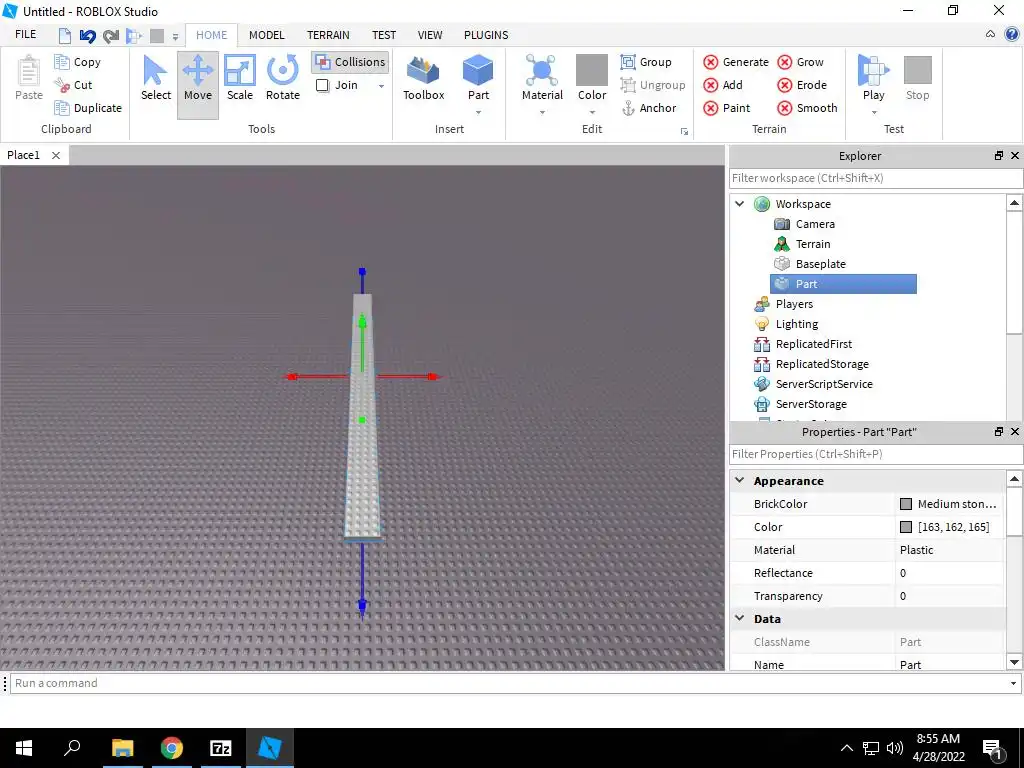Viewport: 1024px width, 768px height.
Task: Click the New file icon
Action: (65, 36)
